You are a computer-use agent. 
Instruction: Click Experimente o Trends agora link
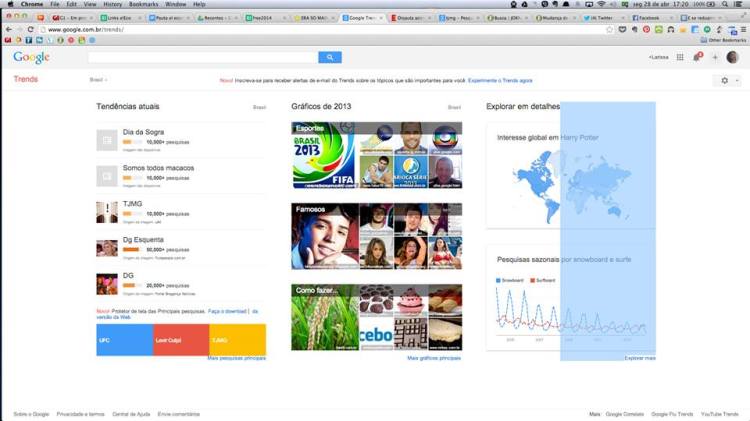click(x=500, y=80)
